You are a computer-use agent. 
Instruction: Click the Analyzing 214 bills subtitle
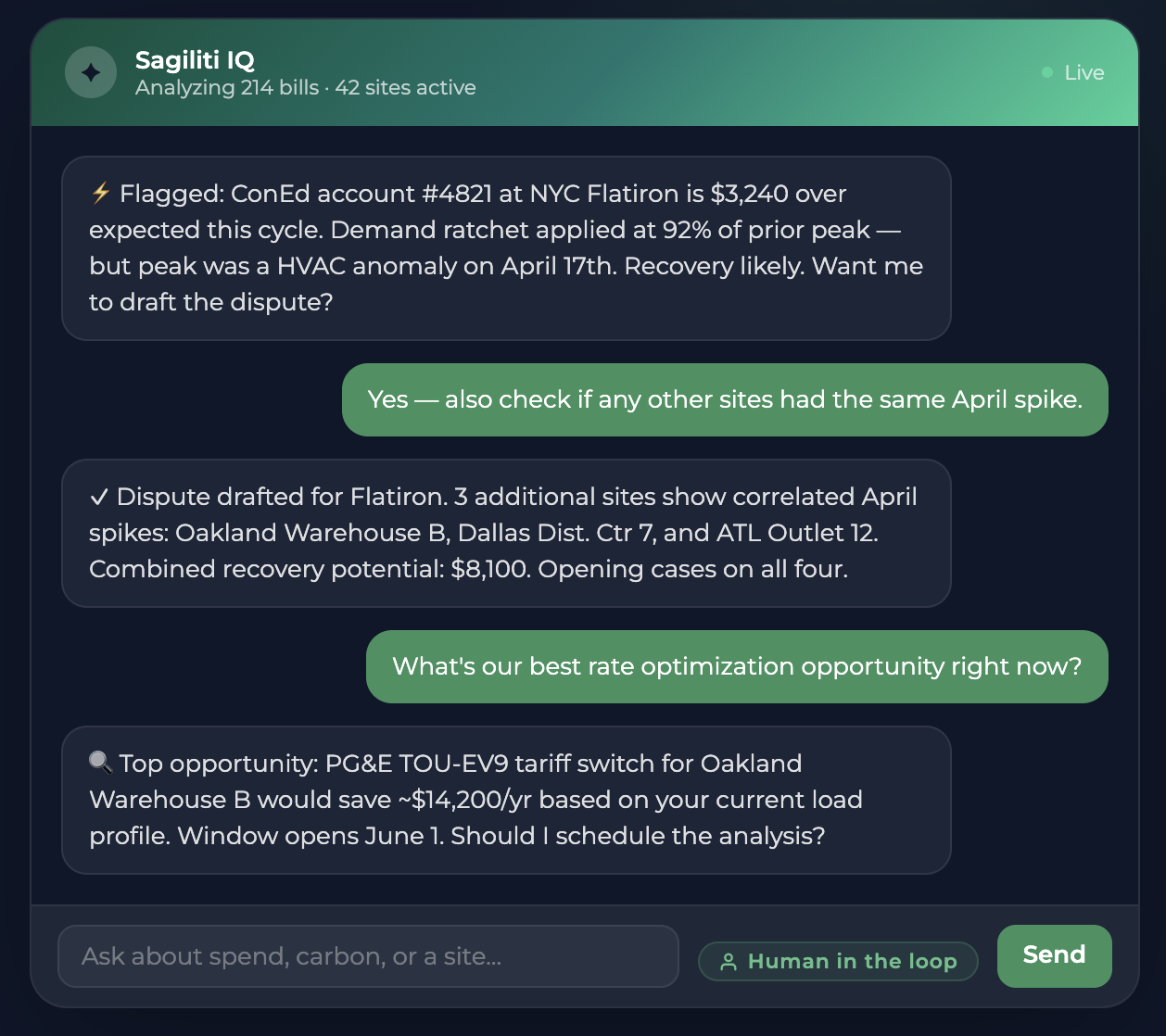click(x=306, y=88)
